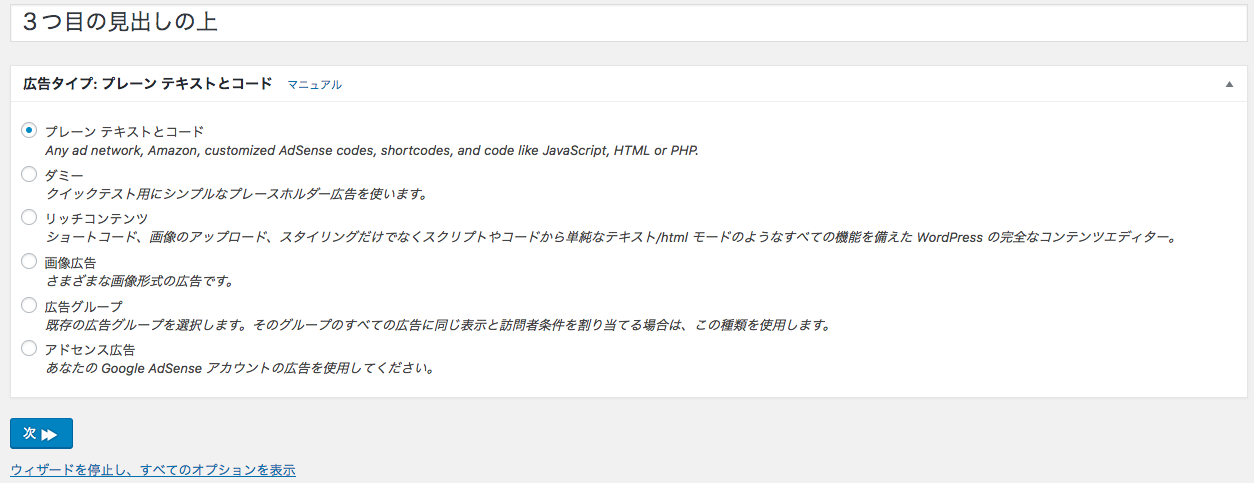Select the アドセンス広告 radio button
The width and height of the screenshot is (1254, 483).
coord(29,348)
